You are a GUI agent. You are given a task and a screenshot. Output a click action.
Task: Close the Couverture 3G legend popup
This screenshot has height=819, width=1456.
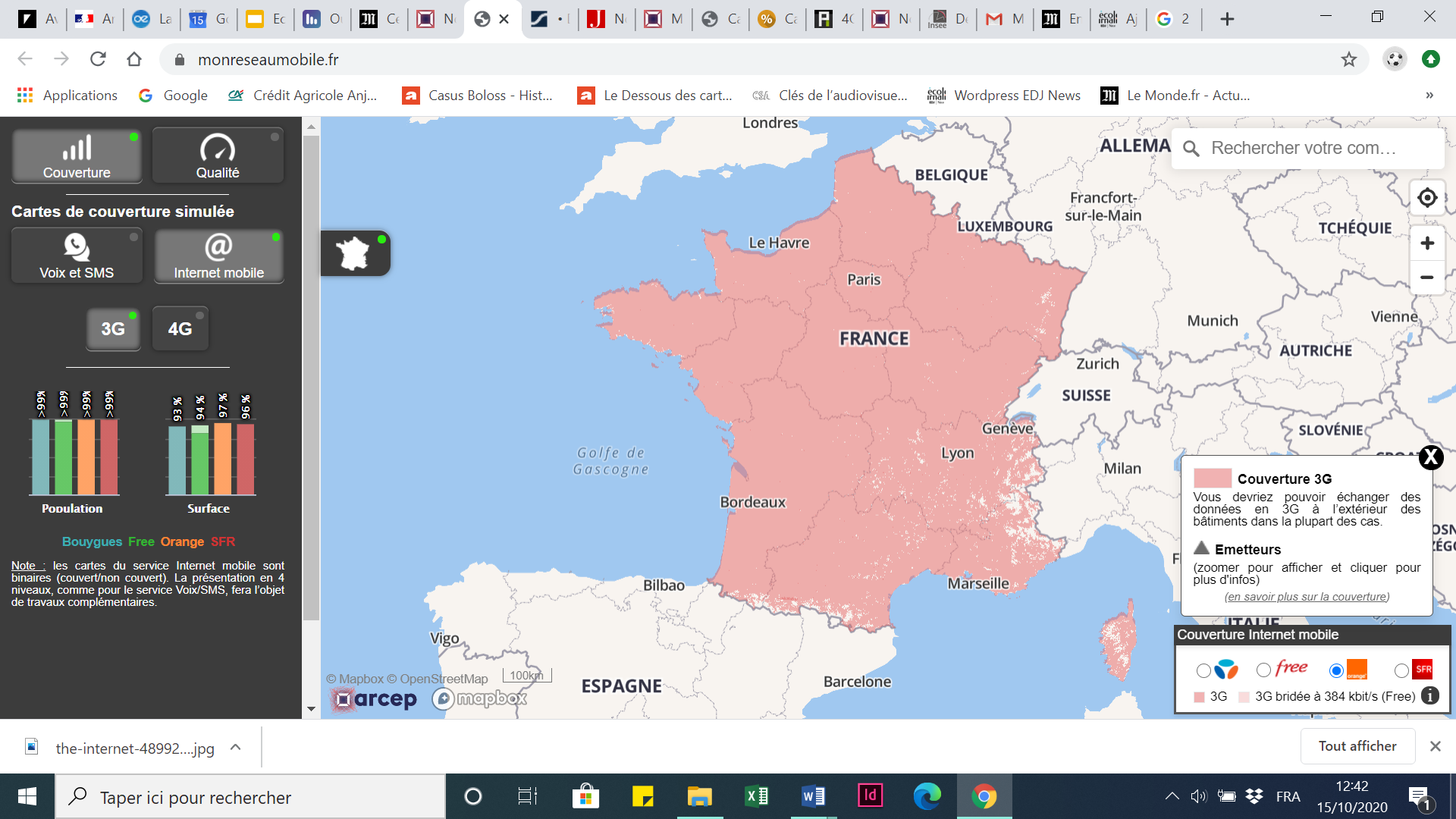point(1431,457)
